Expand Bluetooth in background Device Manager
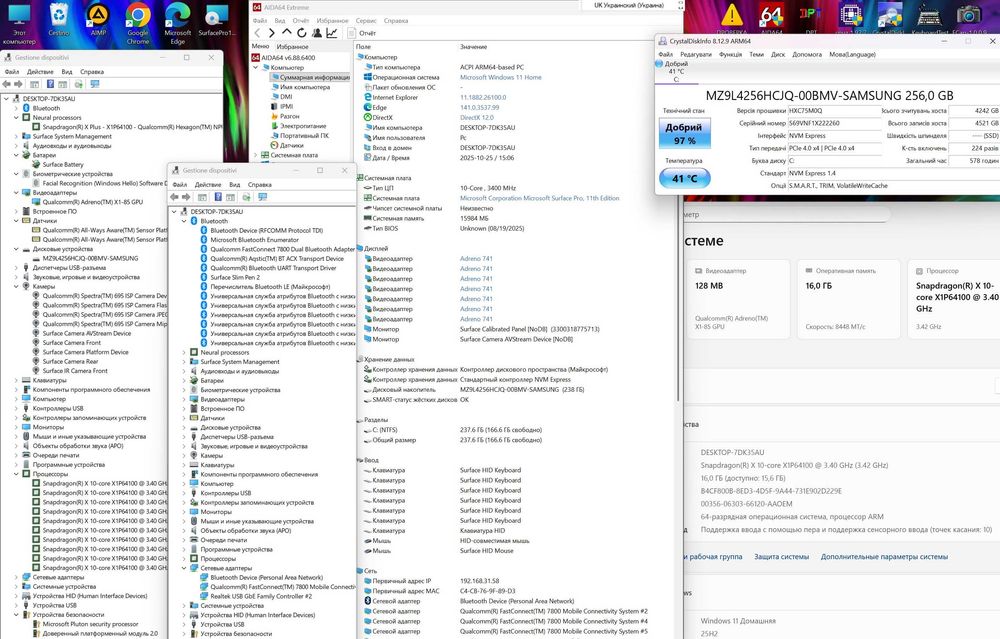 [x=16, y=108]
